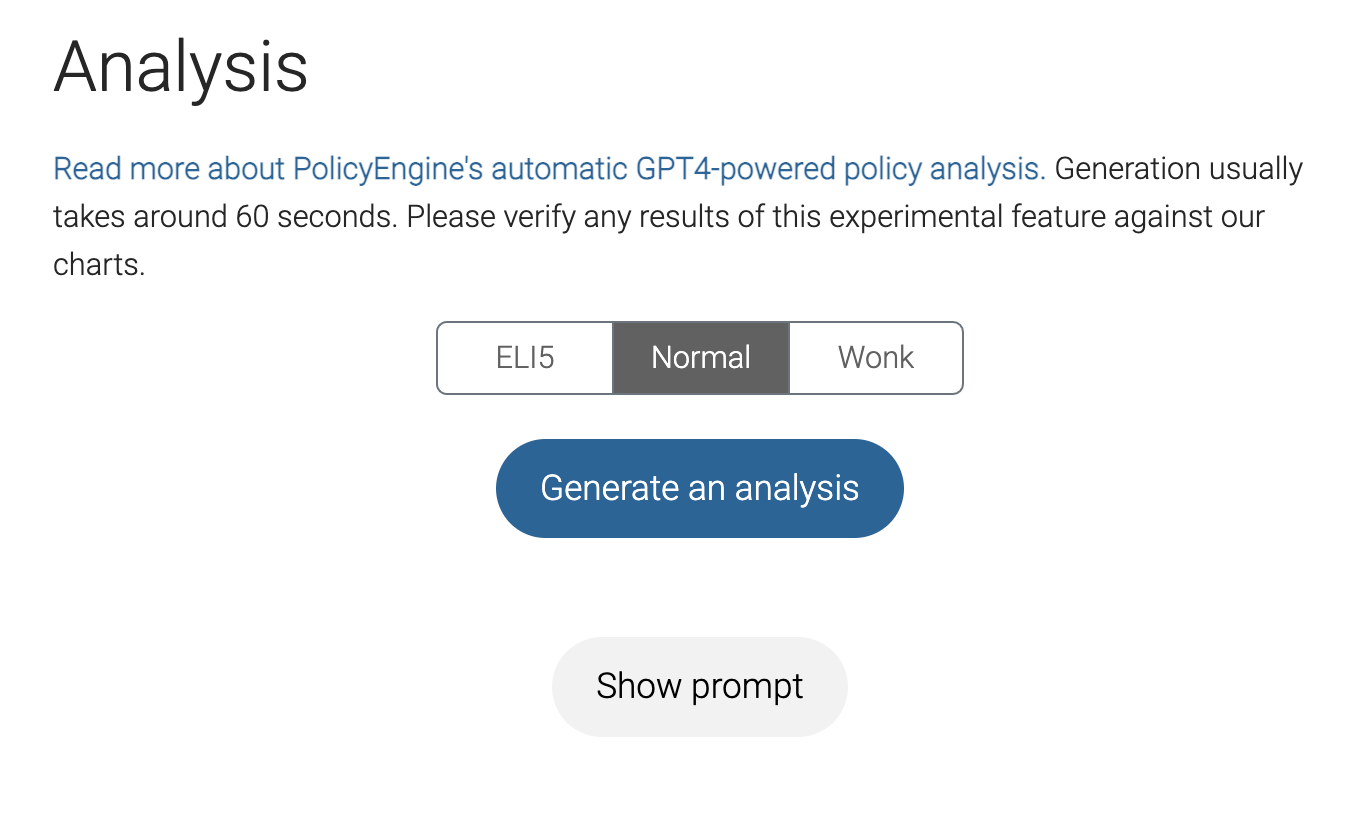The height and width of the screenshot is (814, 1350).
Task: Click the Generate an analysis button
Action: [700, 488]
